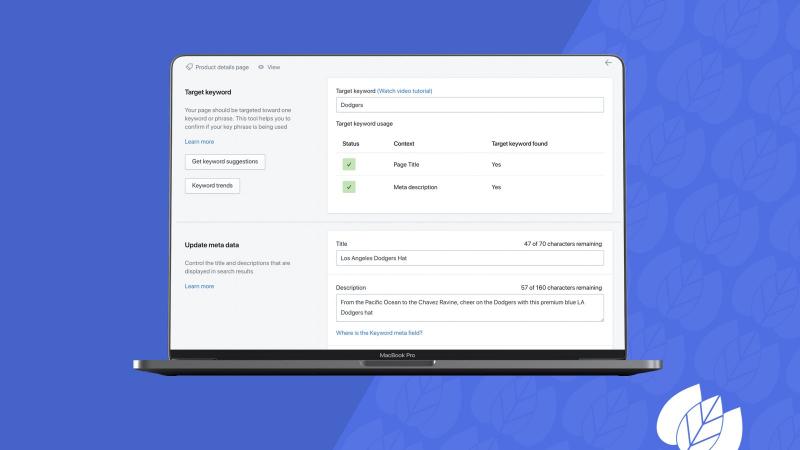Open the Product details page link
Viewport: 800px width, 450px height.
click(222, 67)
